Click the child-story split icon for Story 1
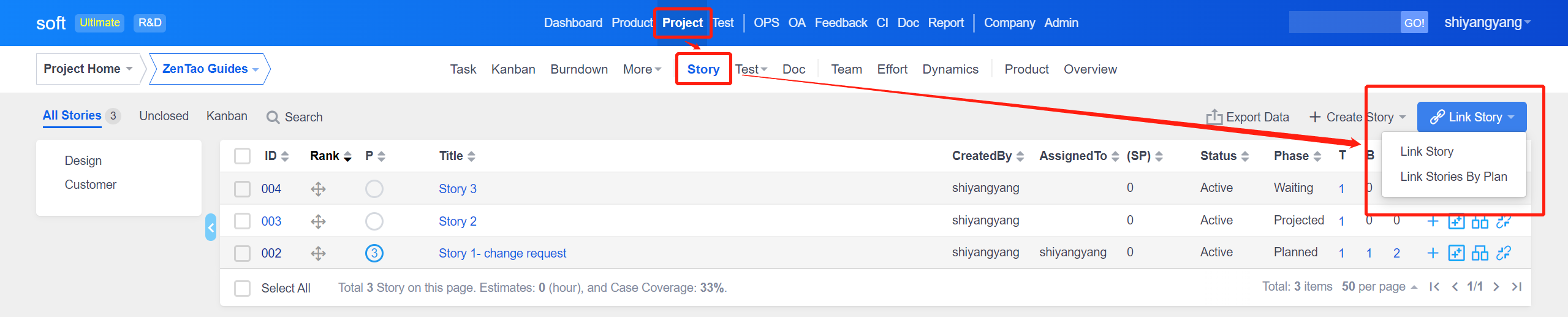The height and width of the screenshot is (317, 1568). [1480, 253]
